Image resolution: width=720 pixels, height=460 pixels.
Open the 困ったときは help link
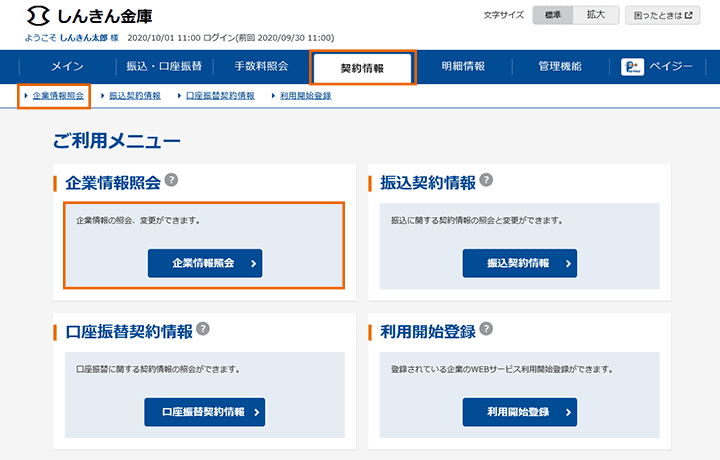pos(663,16)
